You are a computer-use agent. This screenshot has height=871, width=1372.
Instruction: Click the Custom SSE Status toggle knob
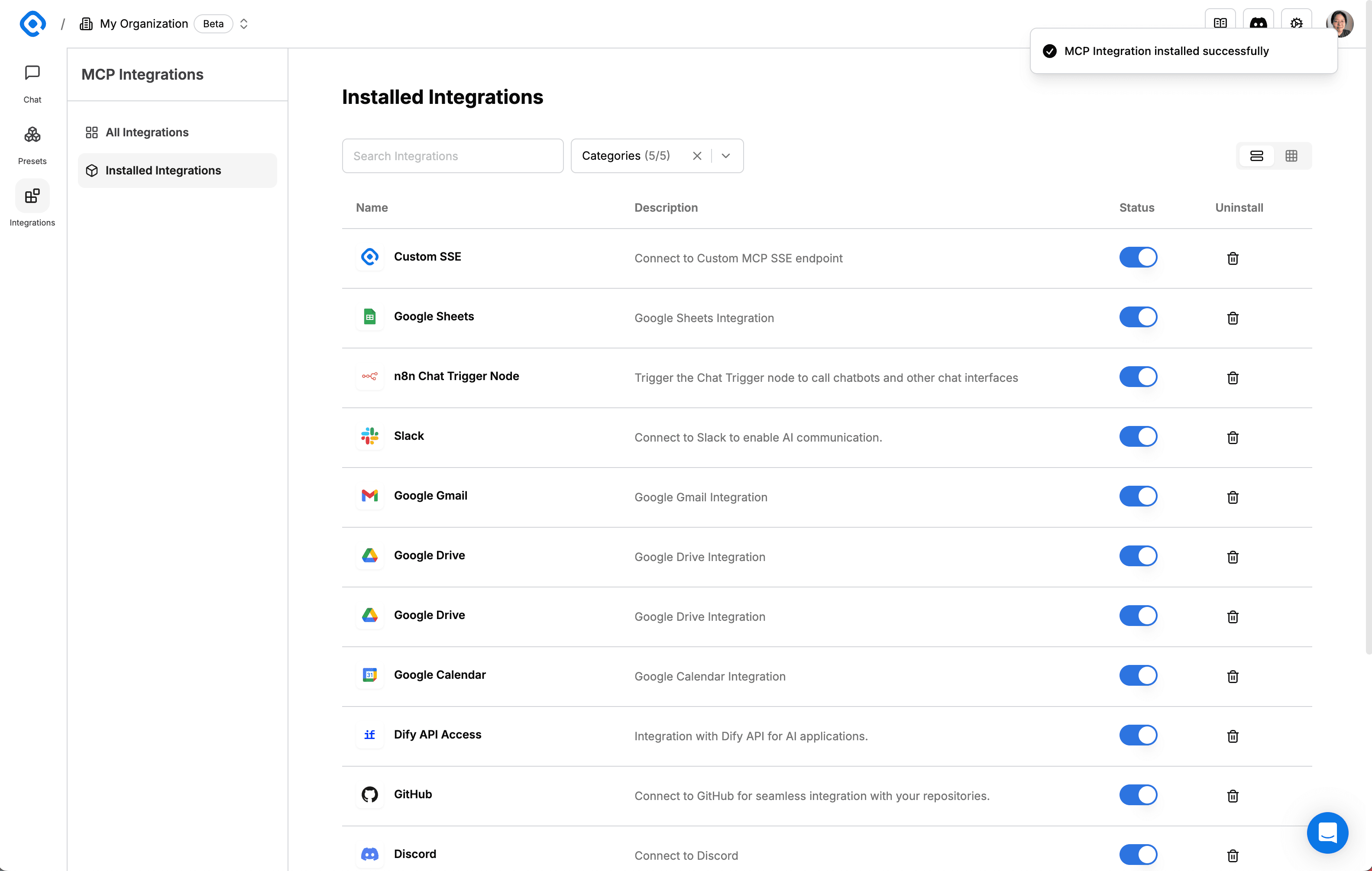1146,257
